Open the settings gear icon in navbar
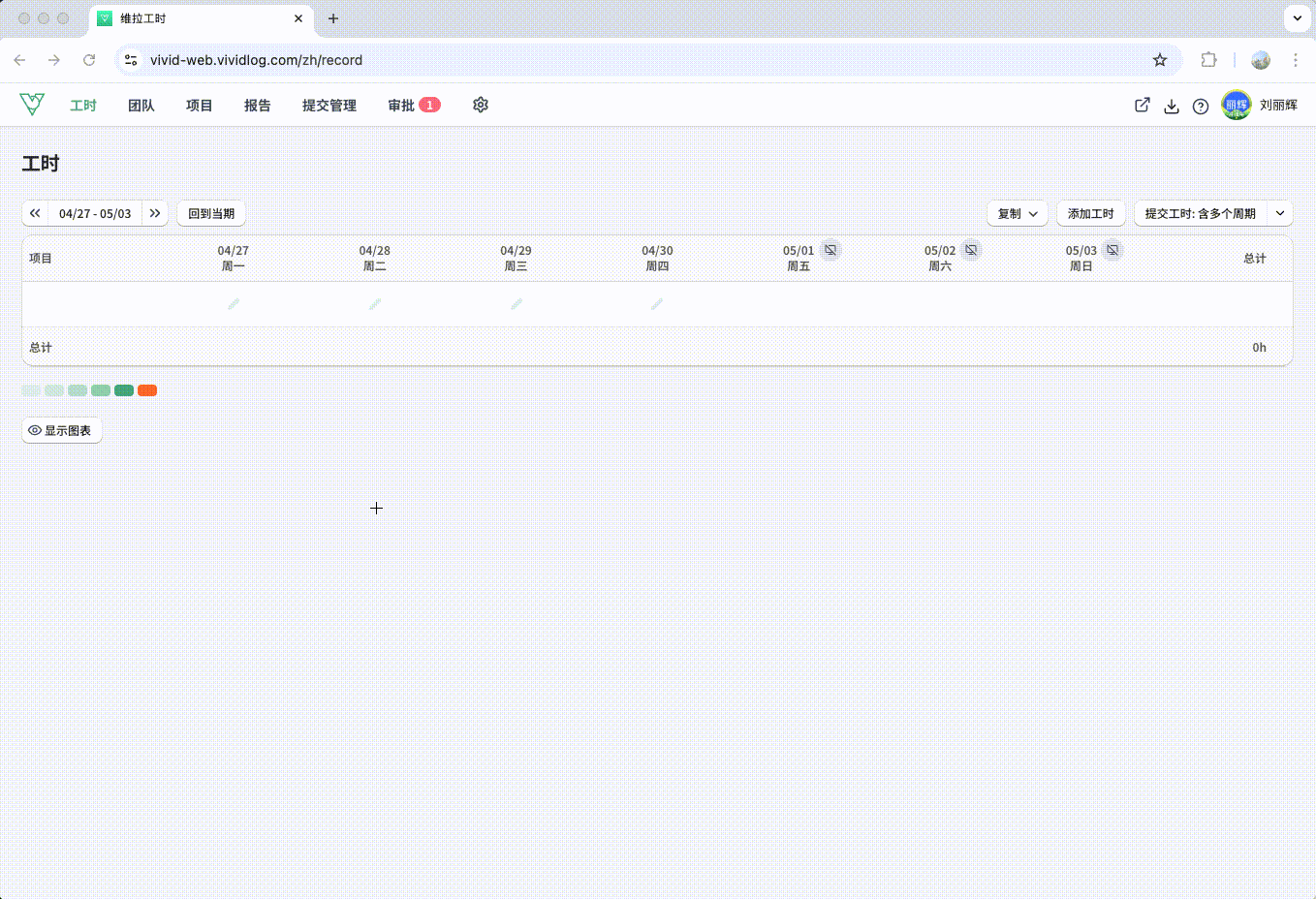 (x=481, y=105)
